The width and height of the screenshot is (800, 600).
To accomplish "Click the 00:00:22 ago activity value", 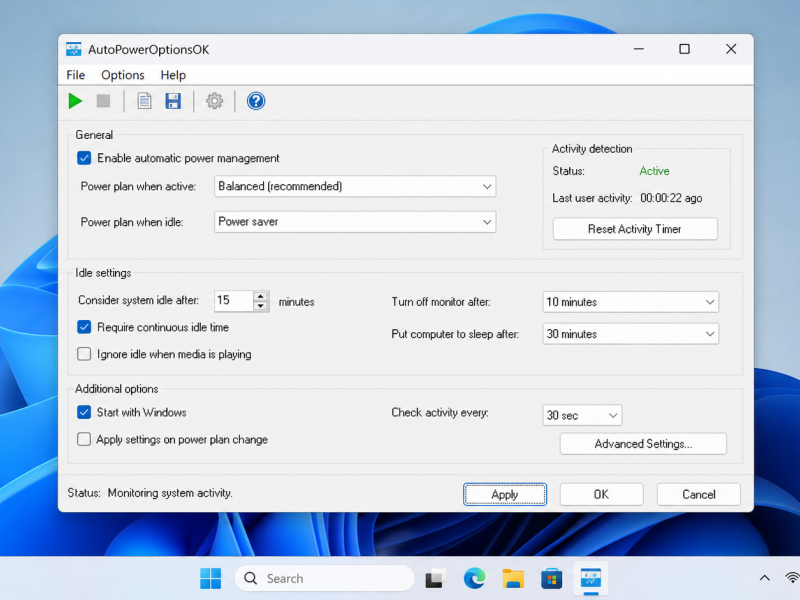I will (671, 198).
